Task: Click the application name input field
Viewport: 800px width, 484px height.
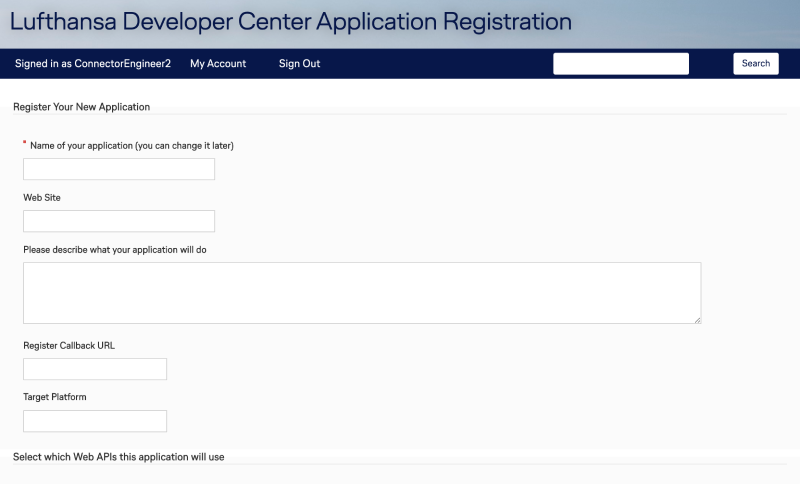Action: [x=119, y=169]
